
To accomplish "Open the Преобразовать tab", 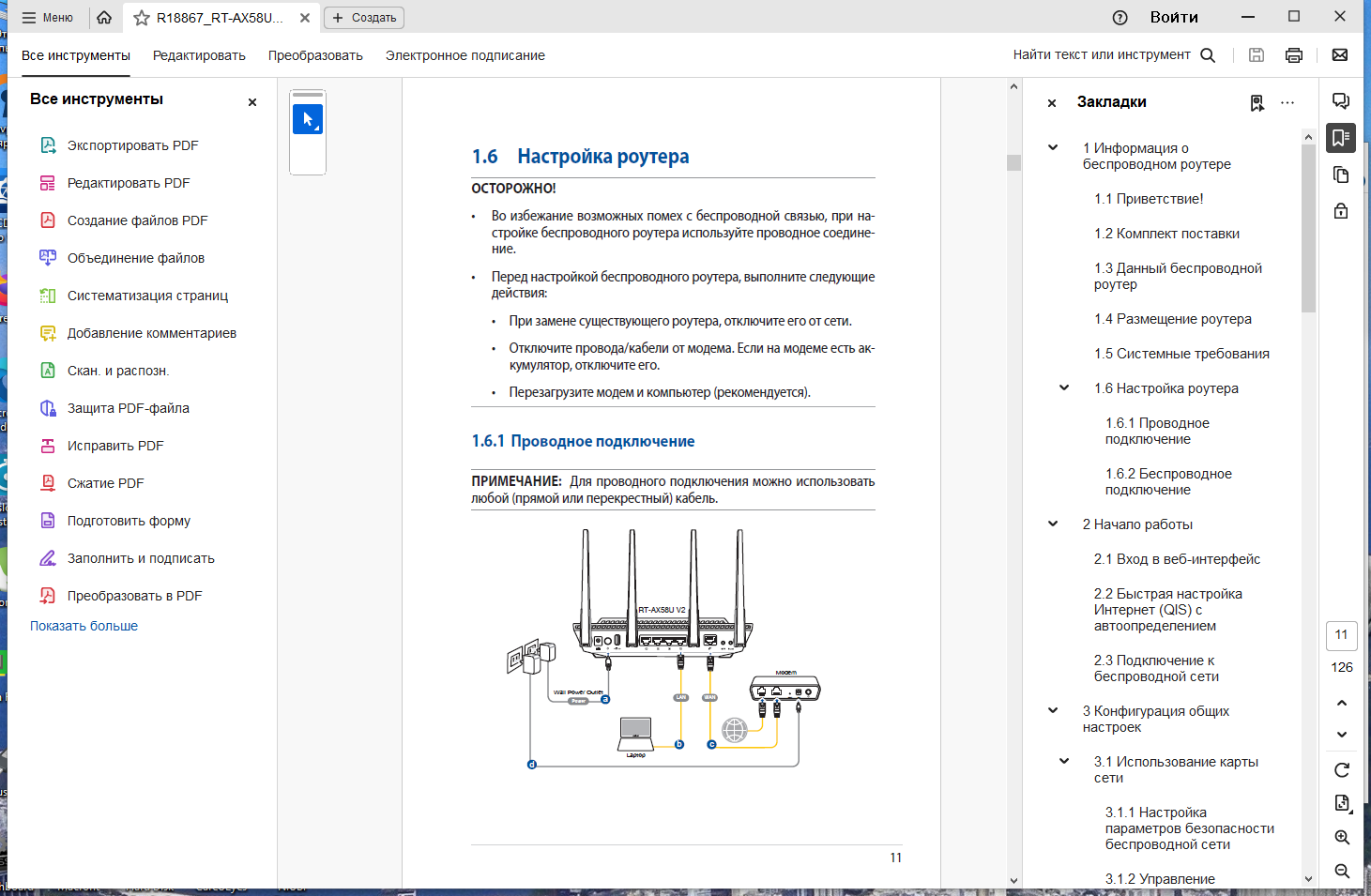I will tap(315, 55).
